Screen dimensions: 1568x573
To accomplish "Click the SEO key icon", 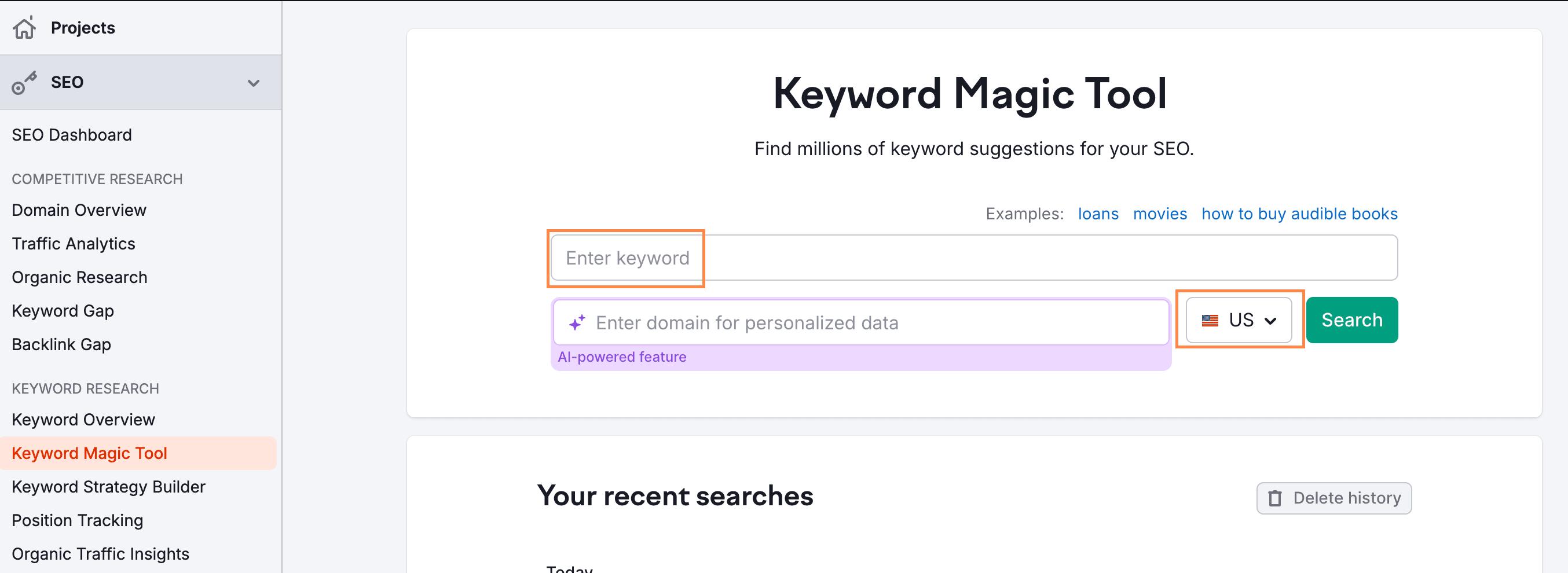I will (x=24, y=82).
